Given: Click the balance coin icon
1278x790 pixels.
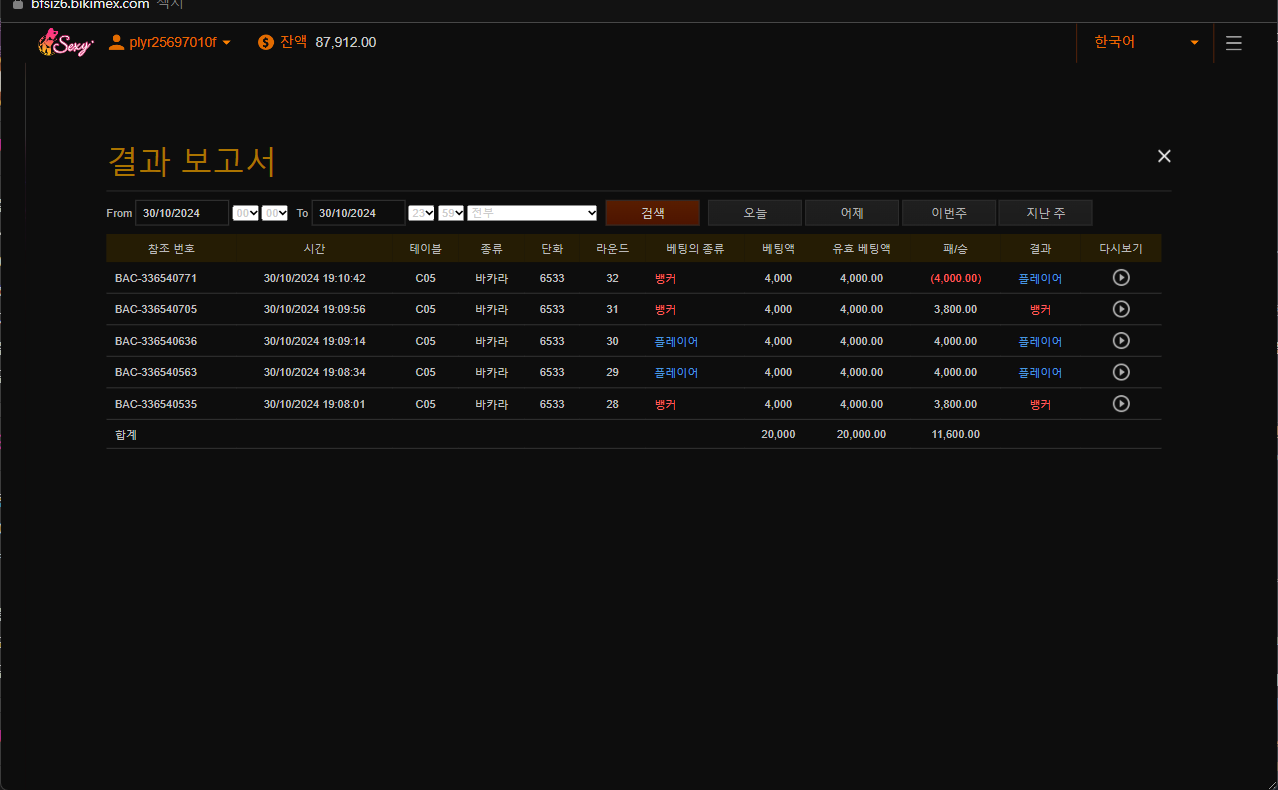Looking at the screenshot, I should coord(265,42).
